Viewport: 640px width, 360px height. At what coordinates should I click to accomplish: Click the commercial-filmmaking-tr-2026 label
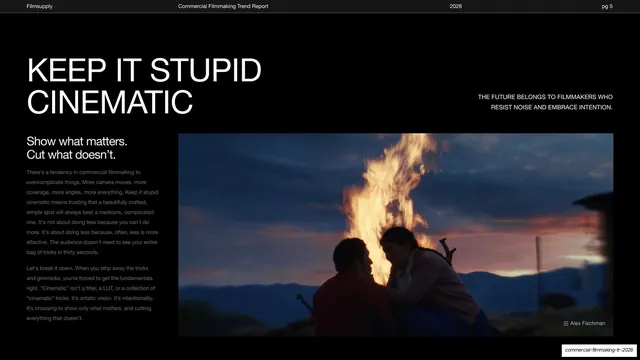click(x=599, y=350)
